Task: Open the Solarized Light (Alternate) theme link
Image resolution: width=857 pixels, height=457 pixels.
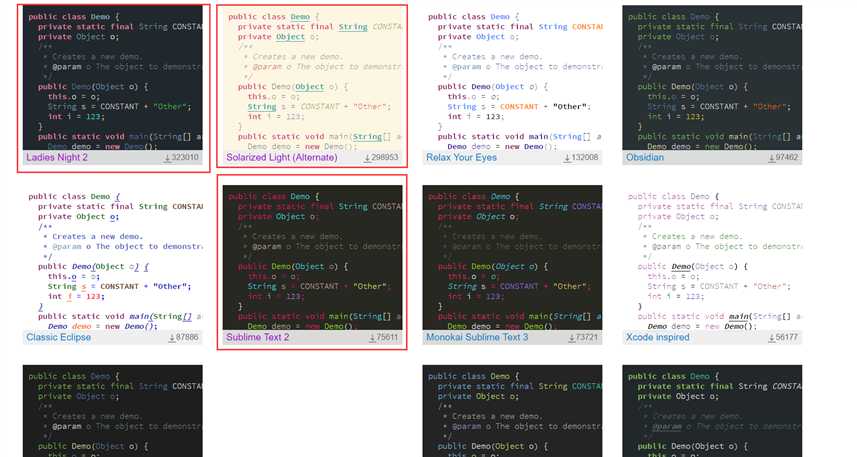Action: pyautogui.click(x=281, y=157)
